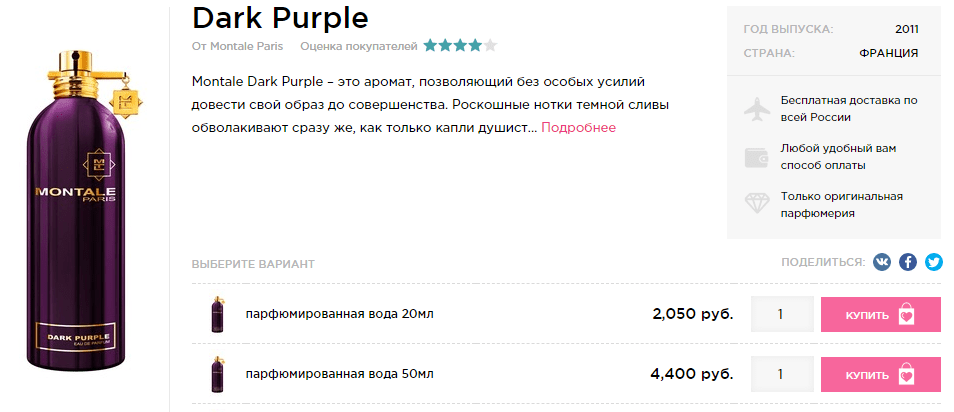
Task: Click the Бесплатная доставка по всей России text
Action: coord(849,109)
